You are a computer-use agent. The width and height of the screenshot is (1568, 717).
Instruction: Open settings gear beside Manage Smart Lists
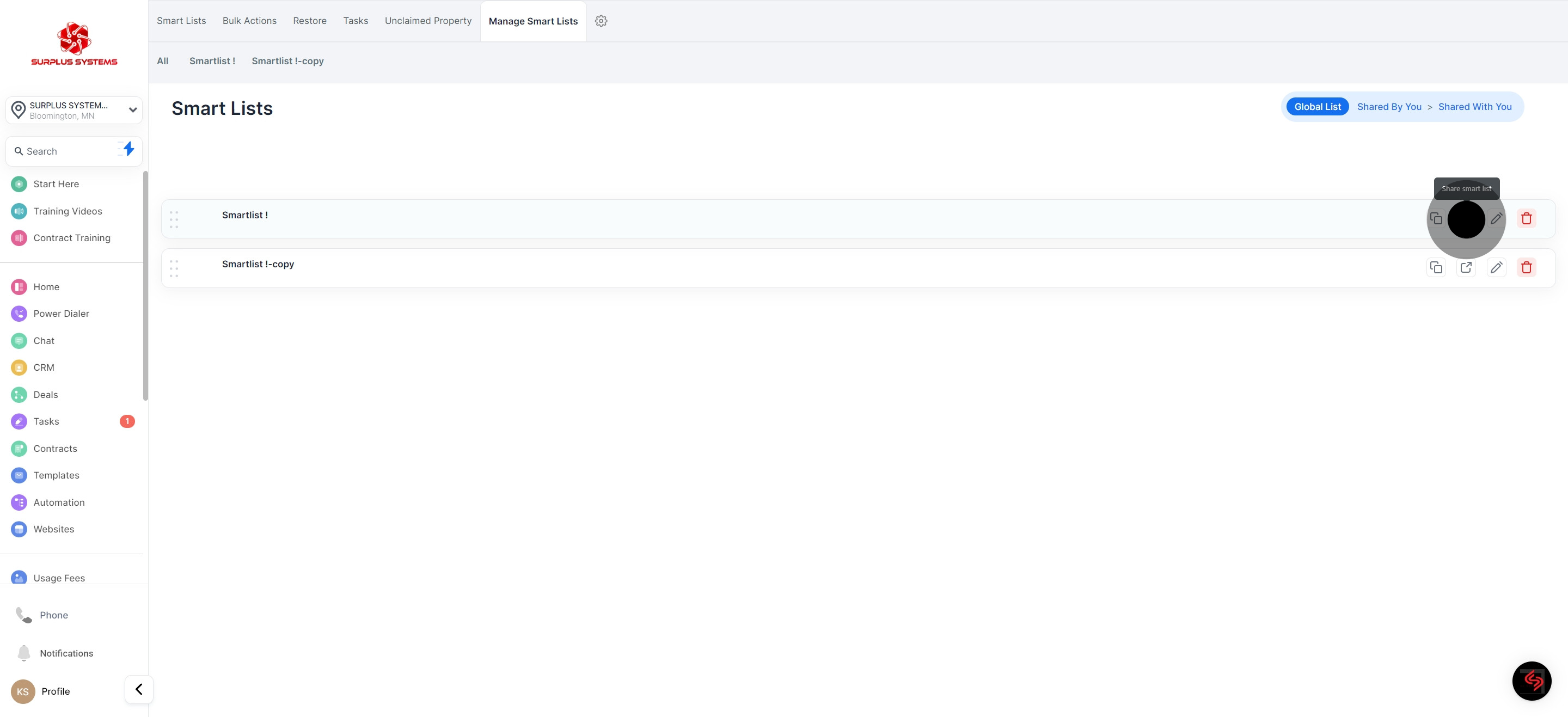[x=601, y=21]
